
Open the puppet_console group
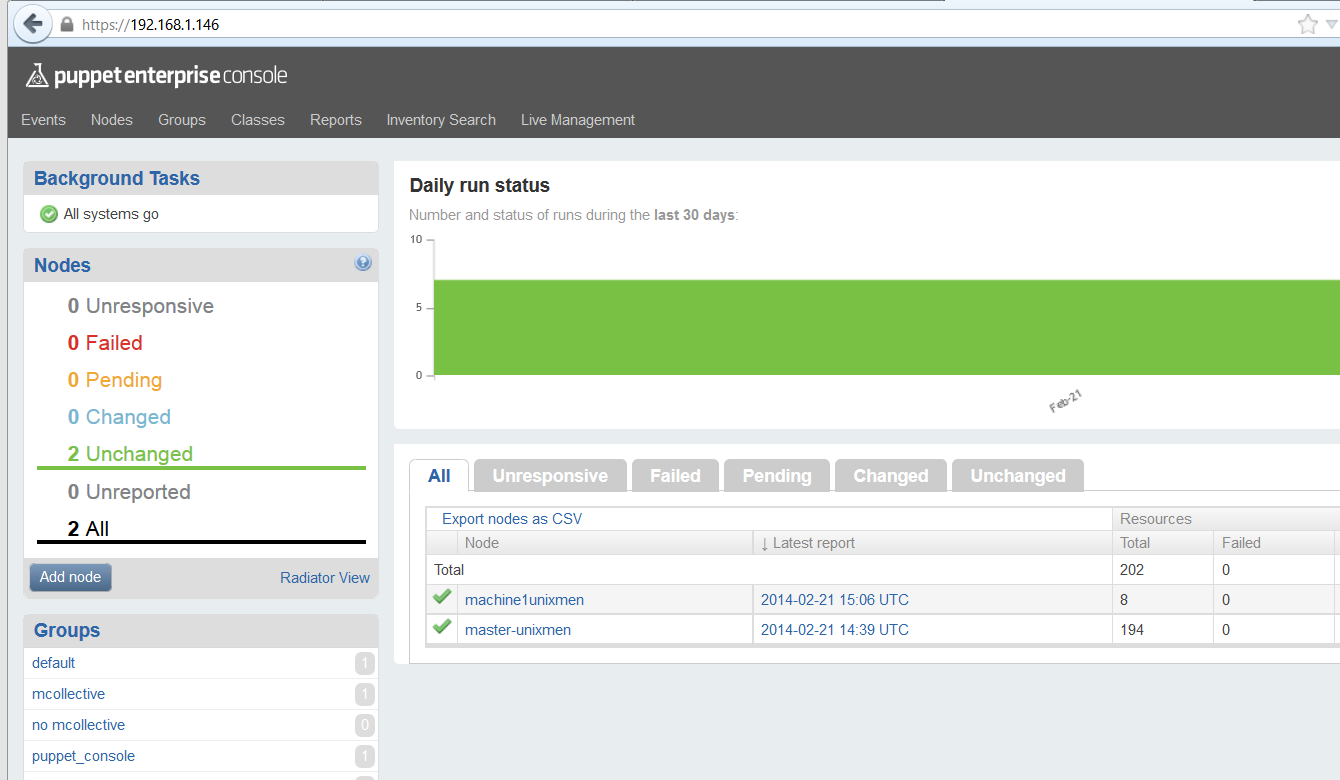(83, 756)
